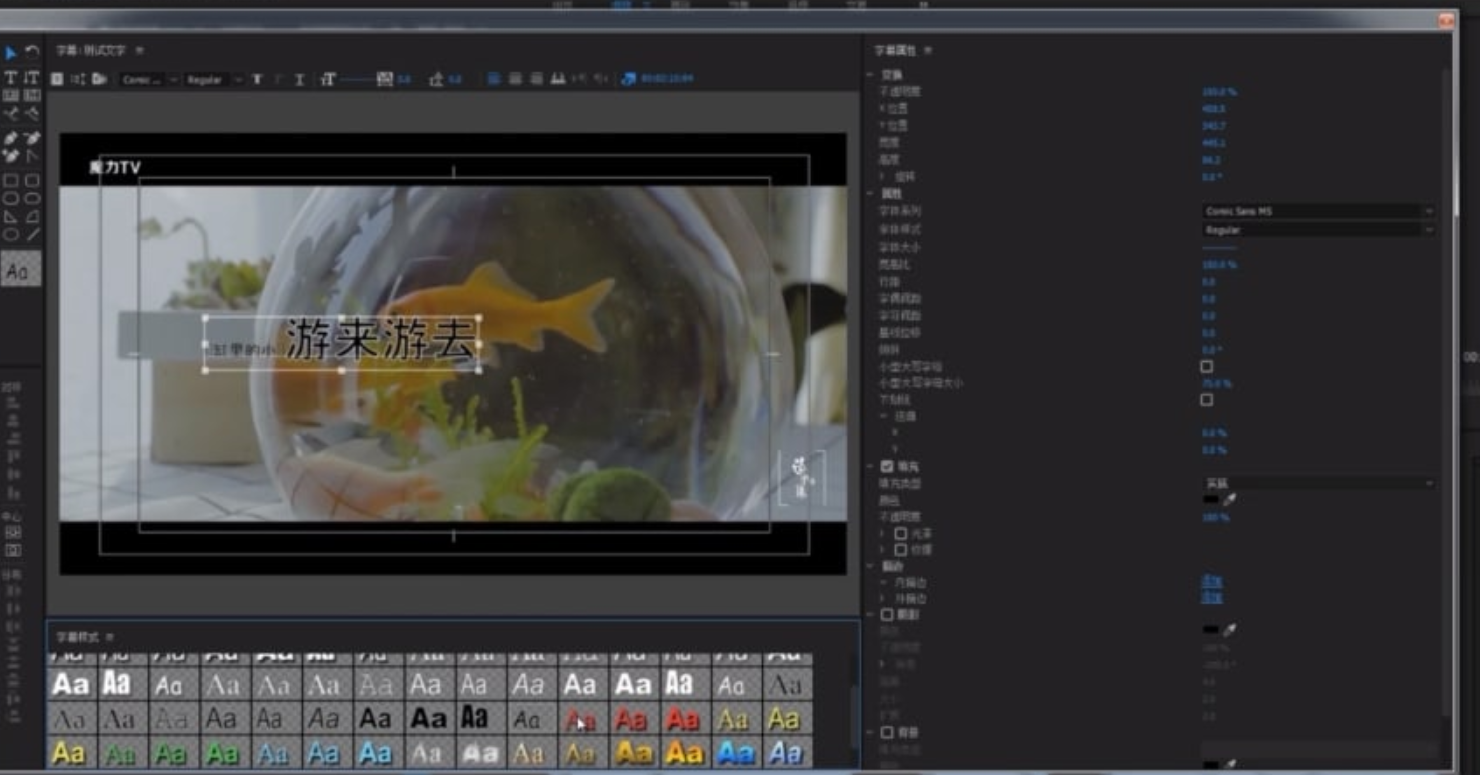Click the fill color eyedropper icon

(x=1230, y=499)
